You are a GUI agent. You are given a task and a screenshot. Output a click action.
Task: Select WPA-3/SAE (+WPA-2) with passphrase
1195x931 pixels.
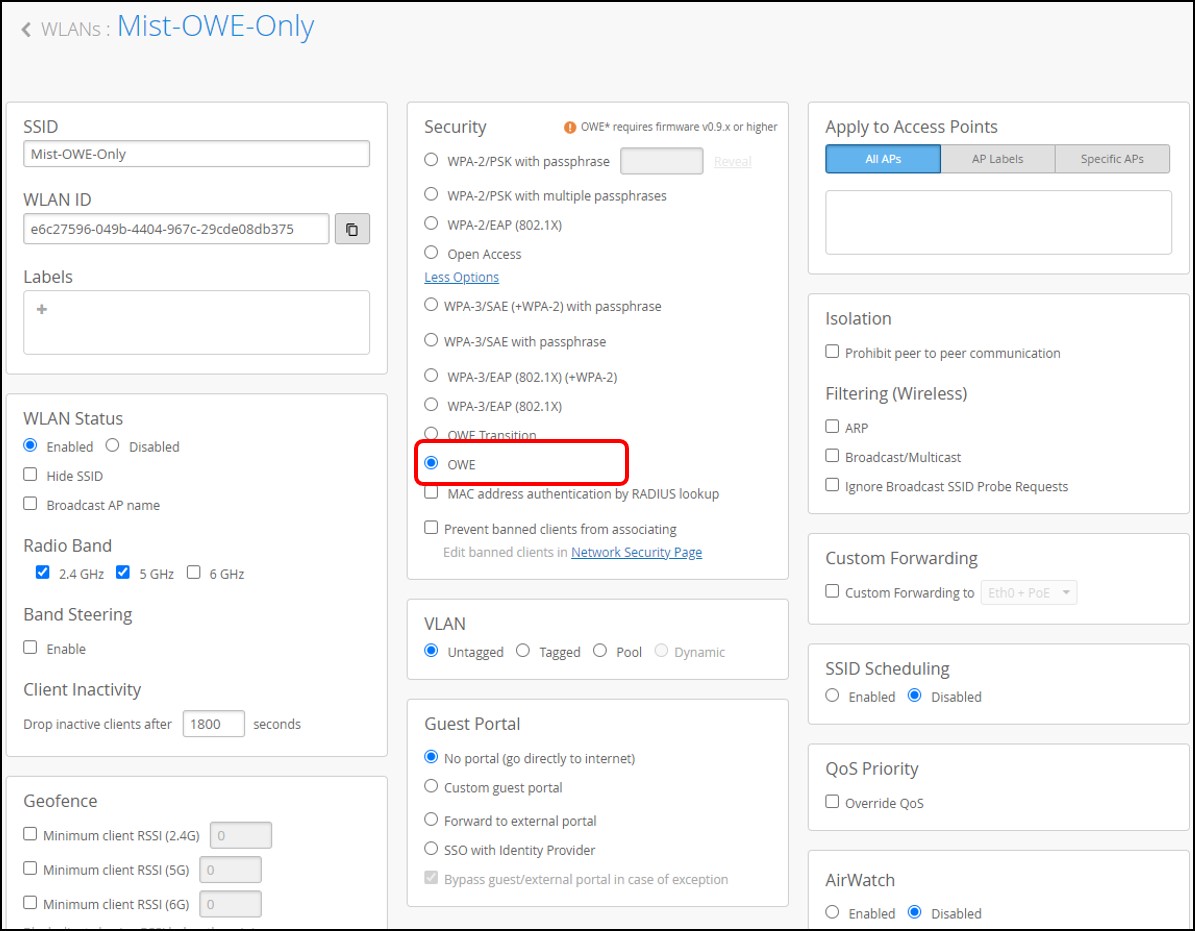point(431,305)
